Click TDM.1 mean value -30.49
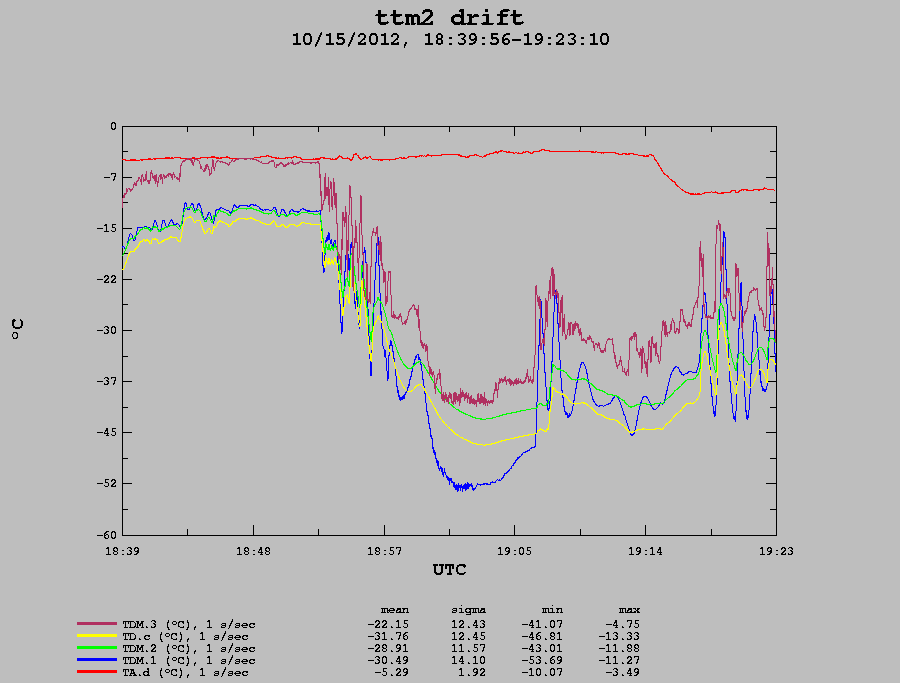The image size is (900, 683). (x=388, y=661)
